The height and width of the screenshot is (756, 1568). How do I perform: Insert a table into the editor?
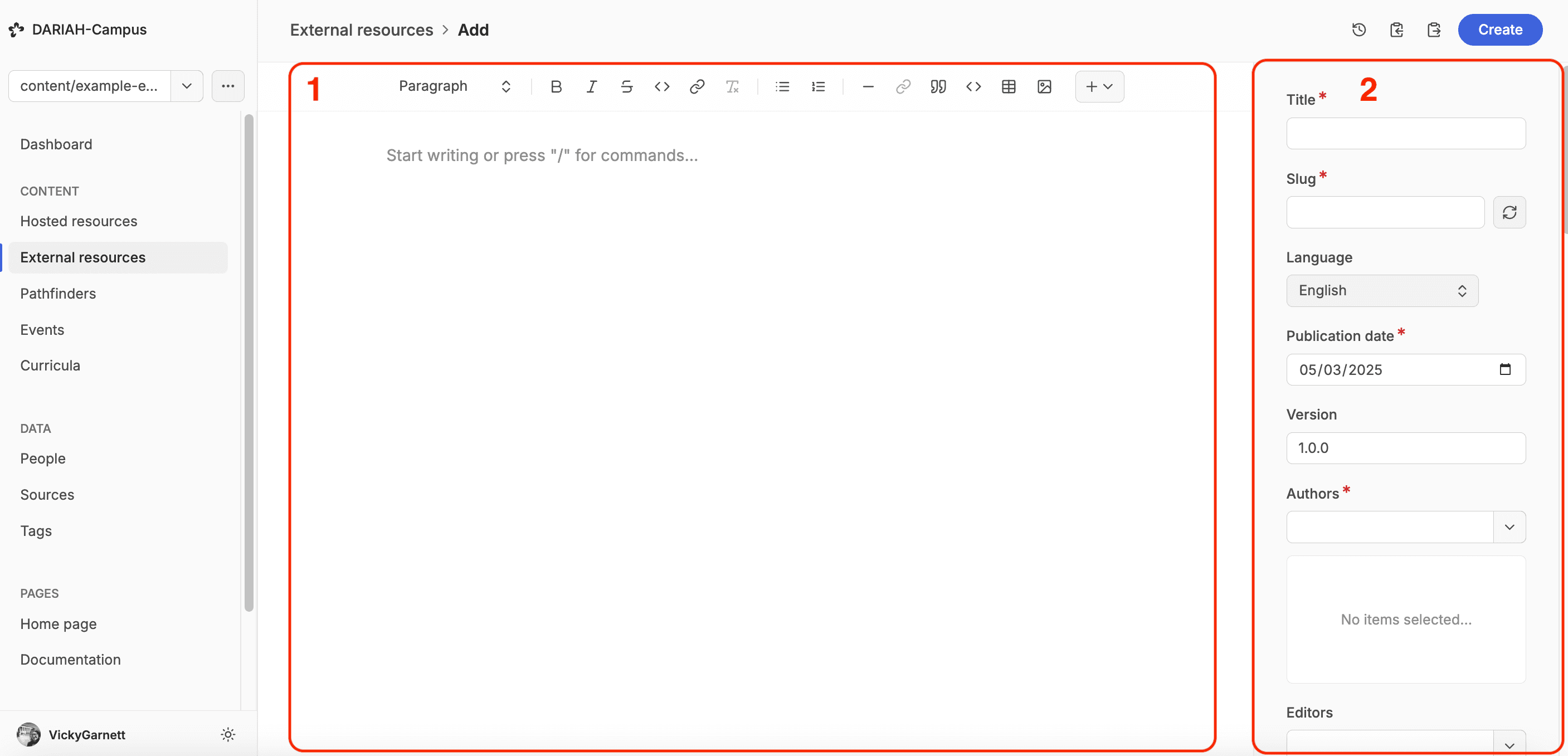click(1009, 86)
